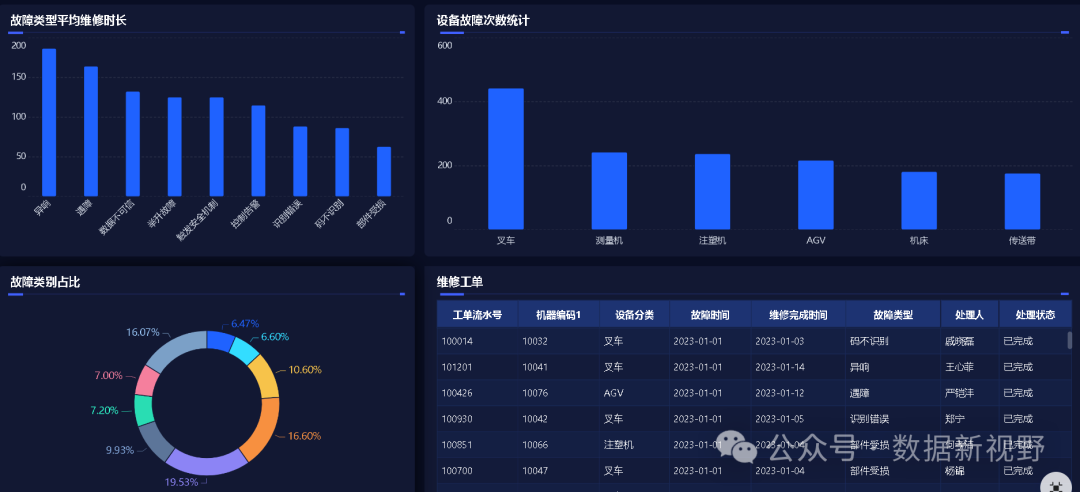Click the 数据不可信 bar
1080x492 pixels.
point(133,144)
